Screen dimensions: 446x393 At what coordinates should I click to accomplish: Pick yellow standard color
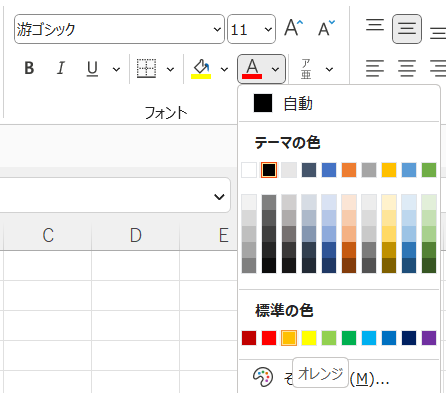[309, 338]
